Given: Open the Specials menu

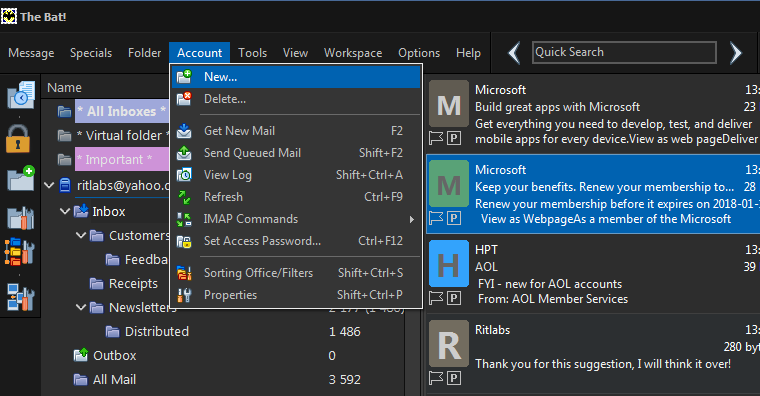Looking at the screenshot, I should 91,53.
